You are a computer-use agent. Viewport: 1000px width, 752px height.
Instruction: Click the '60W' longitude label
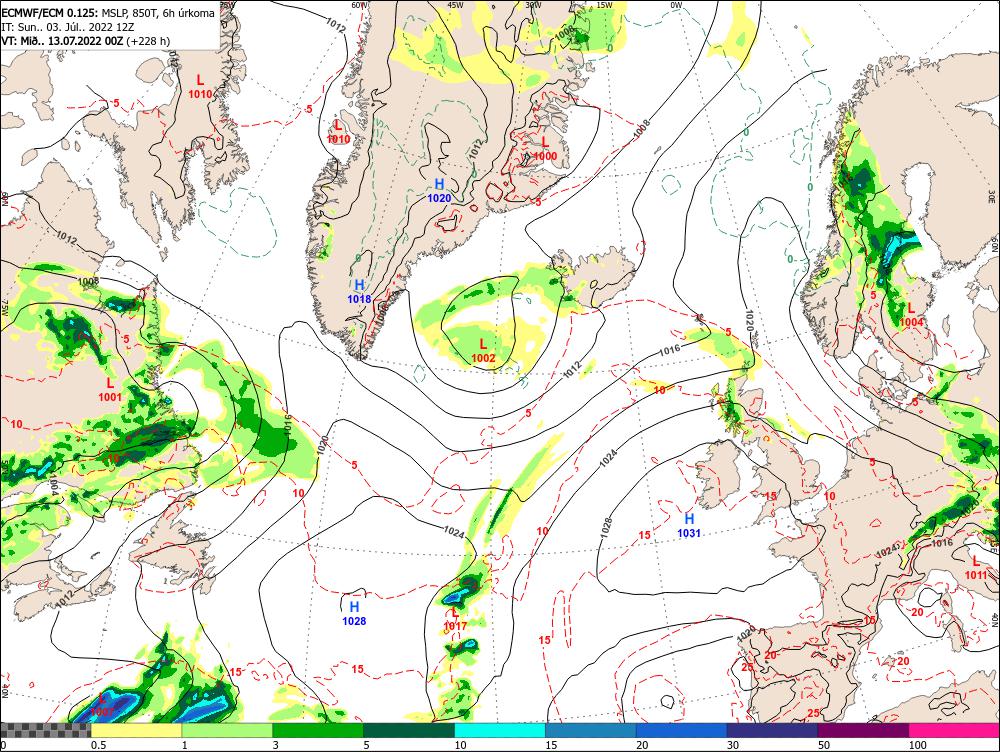pos(360,5)
